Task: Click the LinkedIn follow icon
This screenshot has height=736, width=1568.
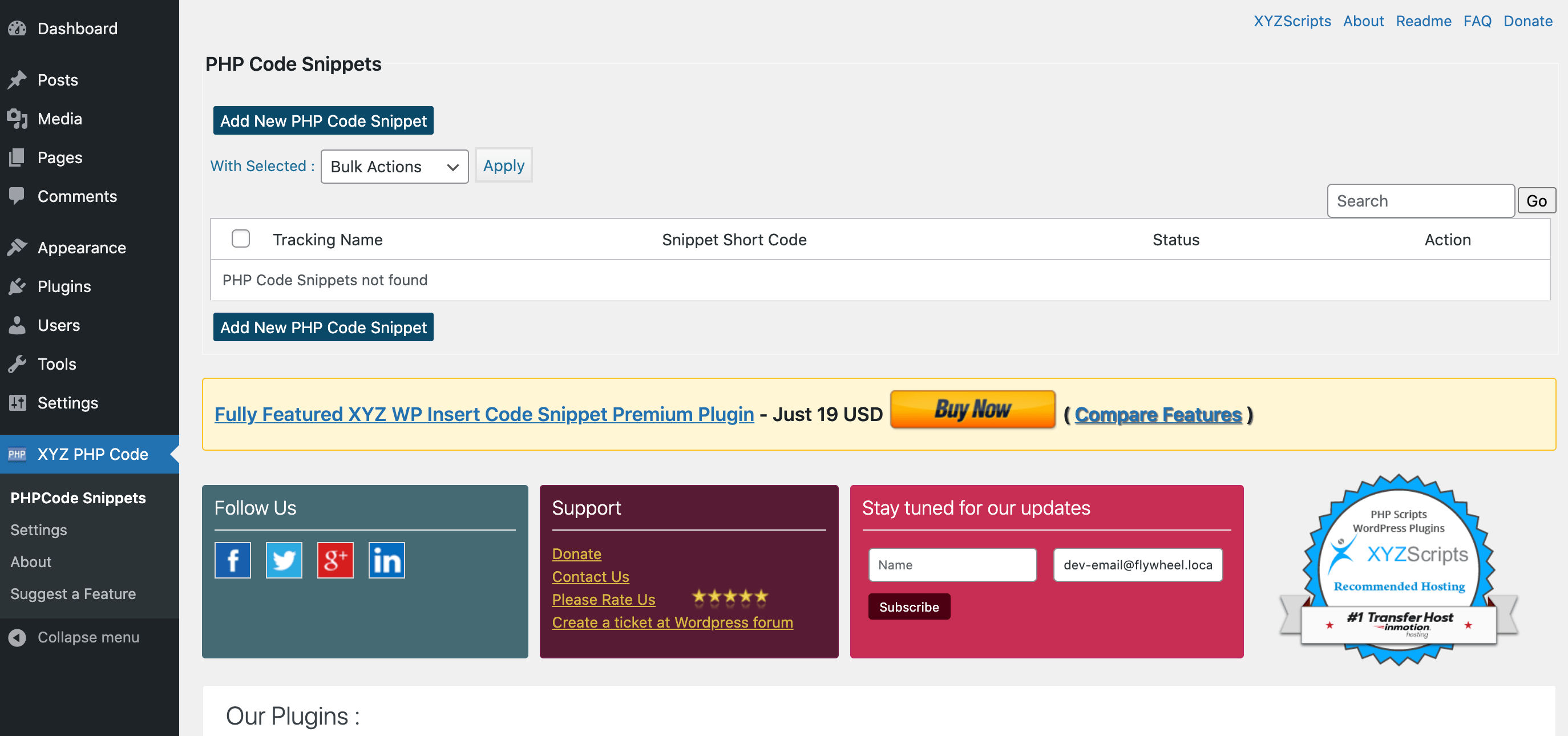Action: click(x=386, y=560)
